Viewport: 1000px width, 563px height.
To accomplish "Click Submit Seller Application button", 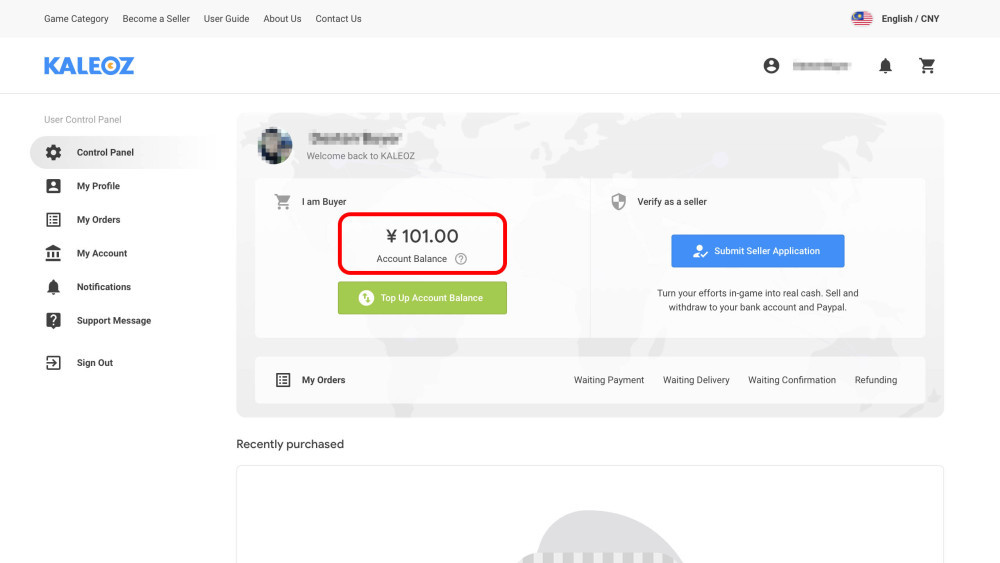I will tap(758, 251).
